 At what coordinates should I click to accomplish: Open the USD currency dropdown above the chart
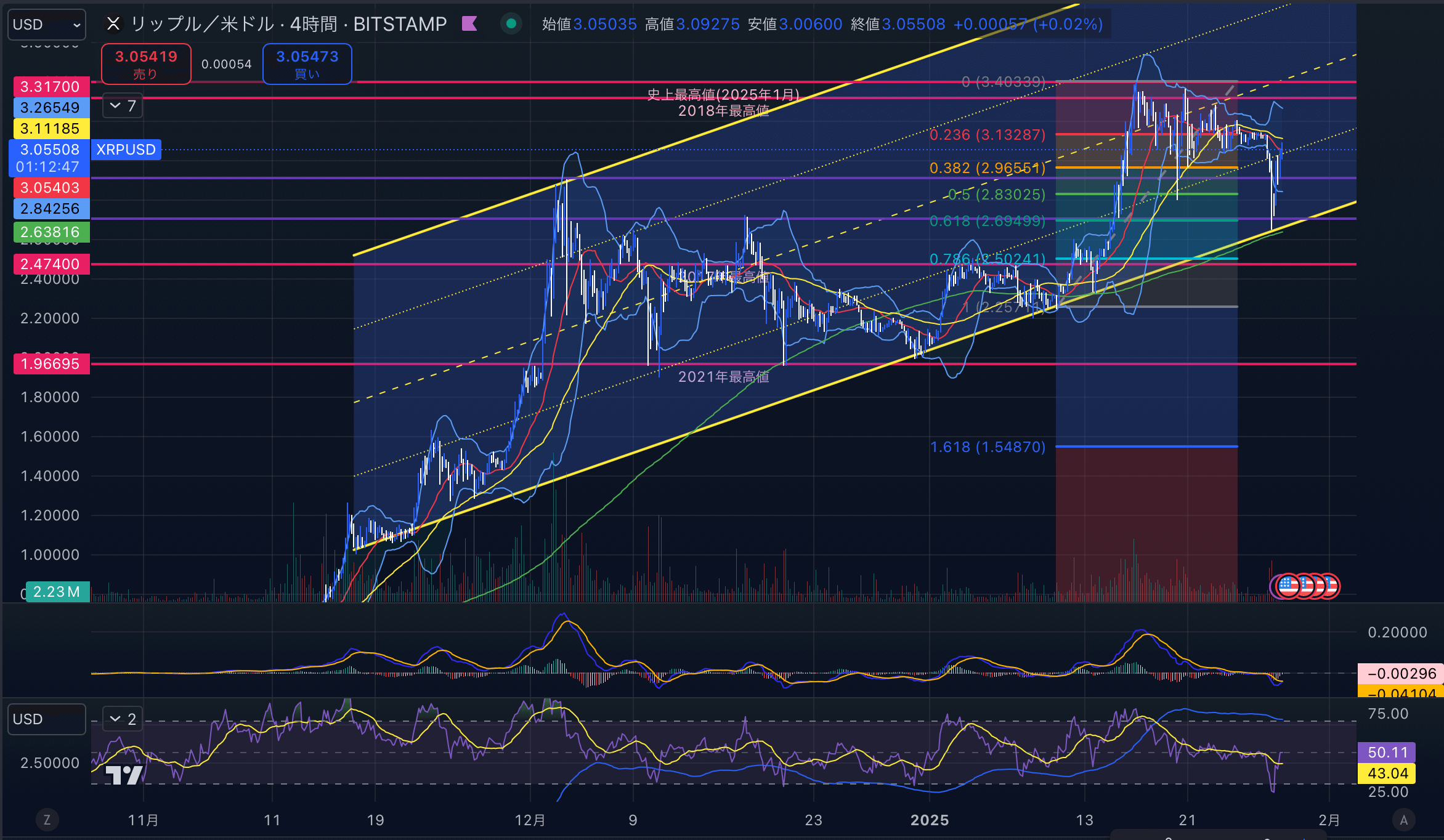tap(46, 25)
